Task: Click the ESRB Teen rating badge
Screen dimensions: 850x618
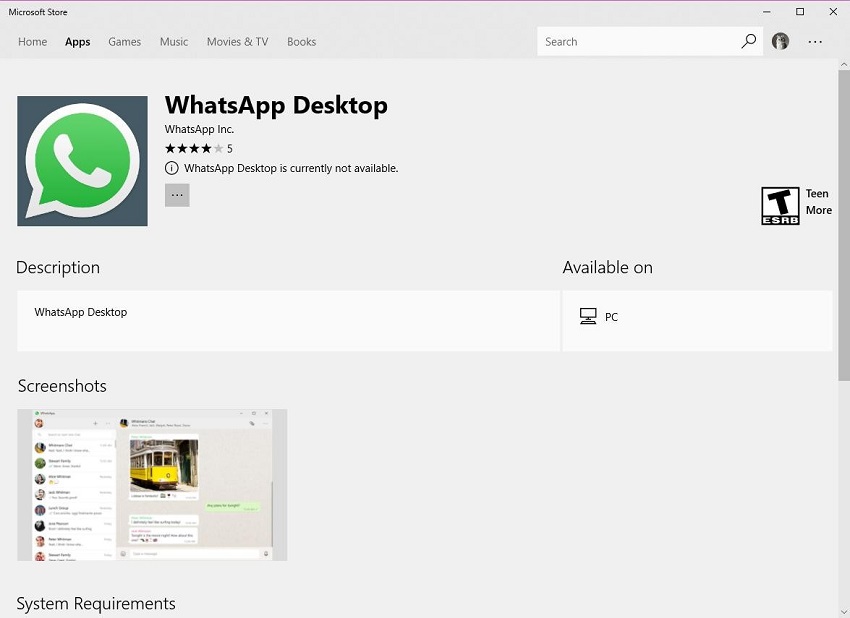Action: pos(780,206)
